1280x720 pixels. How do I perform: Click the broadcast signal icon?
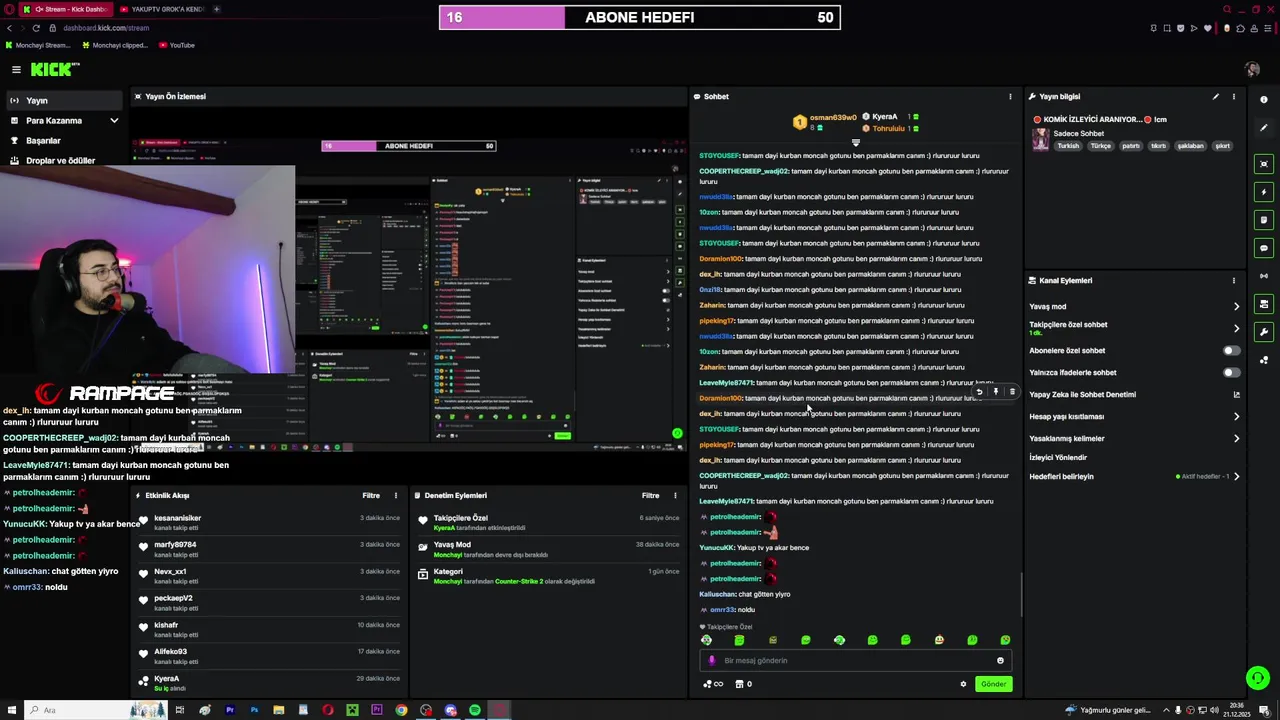coord(1264,276)
